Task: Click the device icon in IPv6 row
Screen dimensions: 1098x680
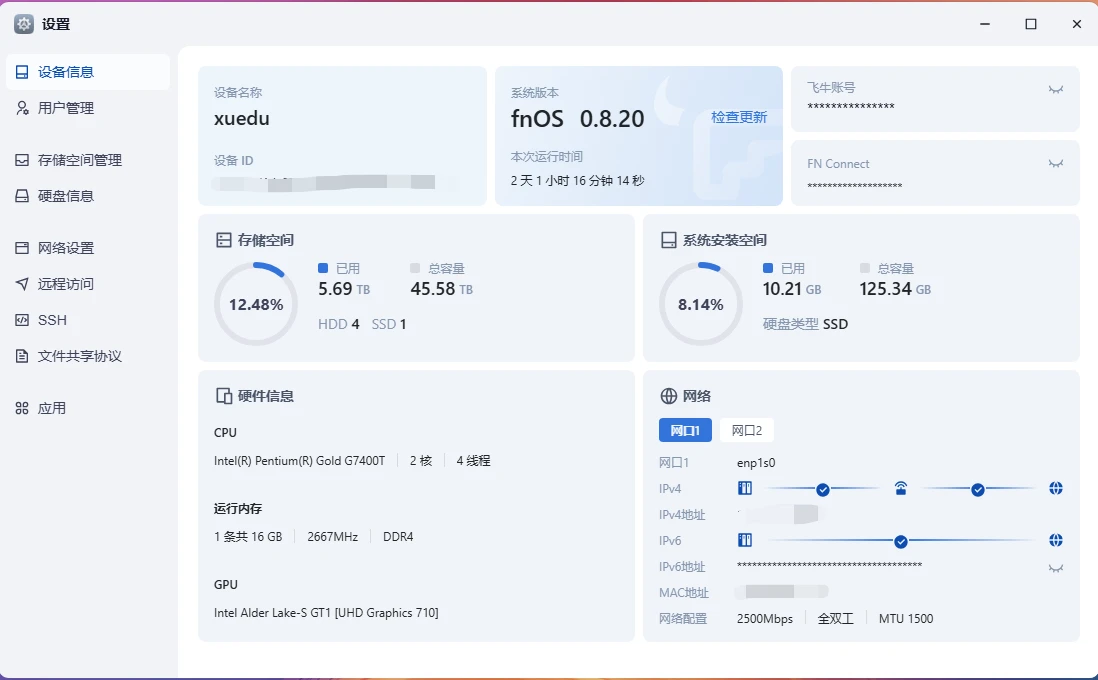Action: coord(744,541)
